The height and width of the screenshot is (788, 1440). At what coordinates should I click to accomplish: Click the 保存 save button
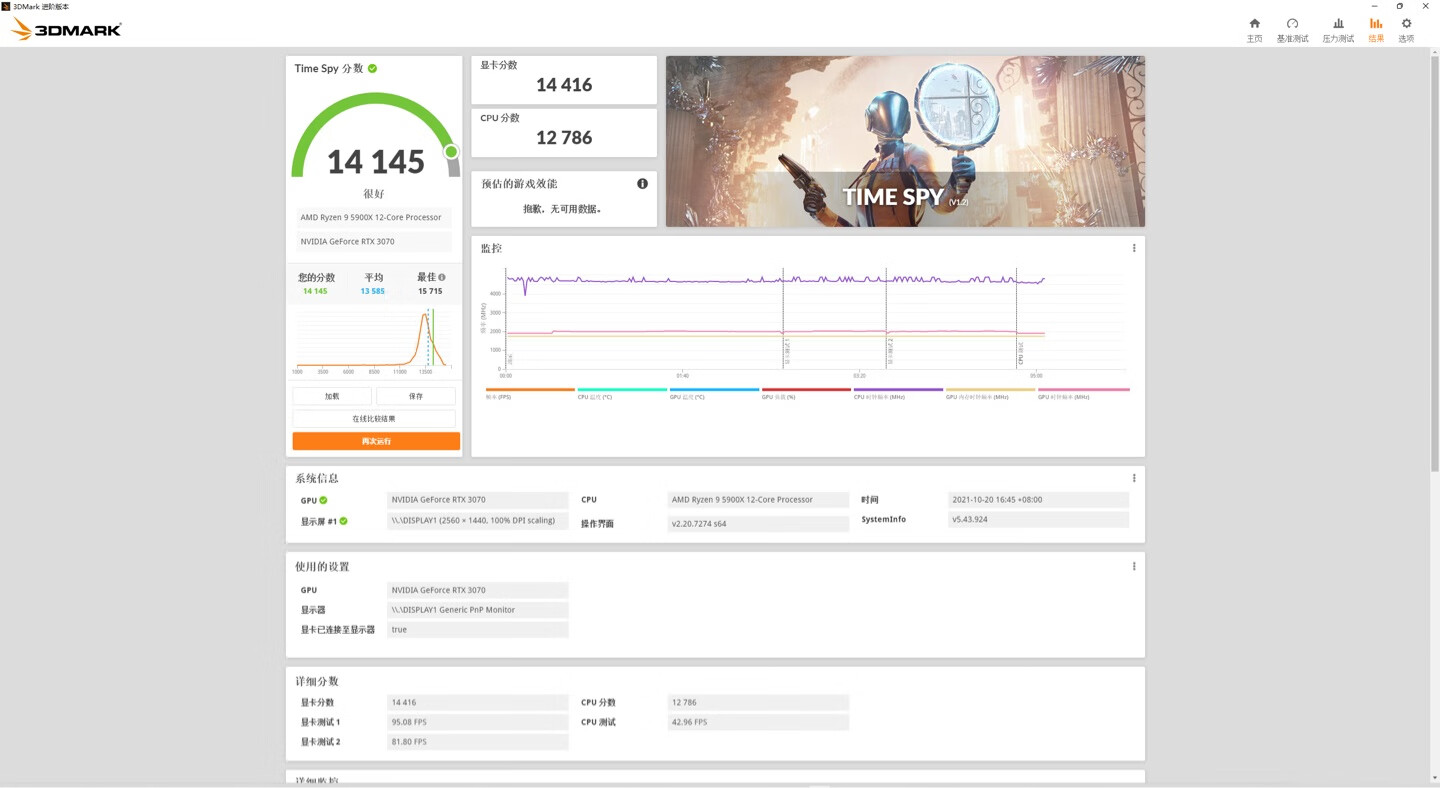[x=416, y=396]
